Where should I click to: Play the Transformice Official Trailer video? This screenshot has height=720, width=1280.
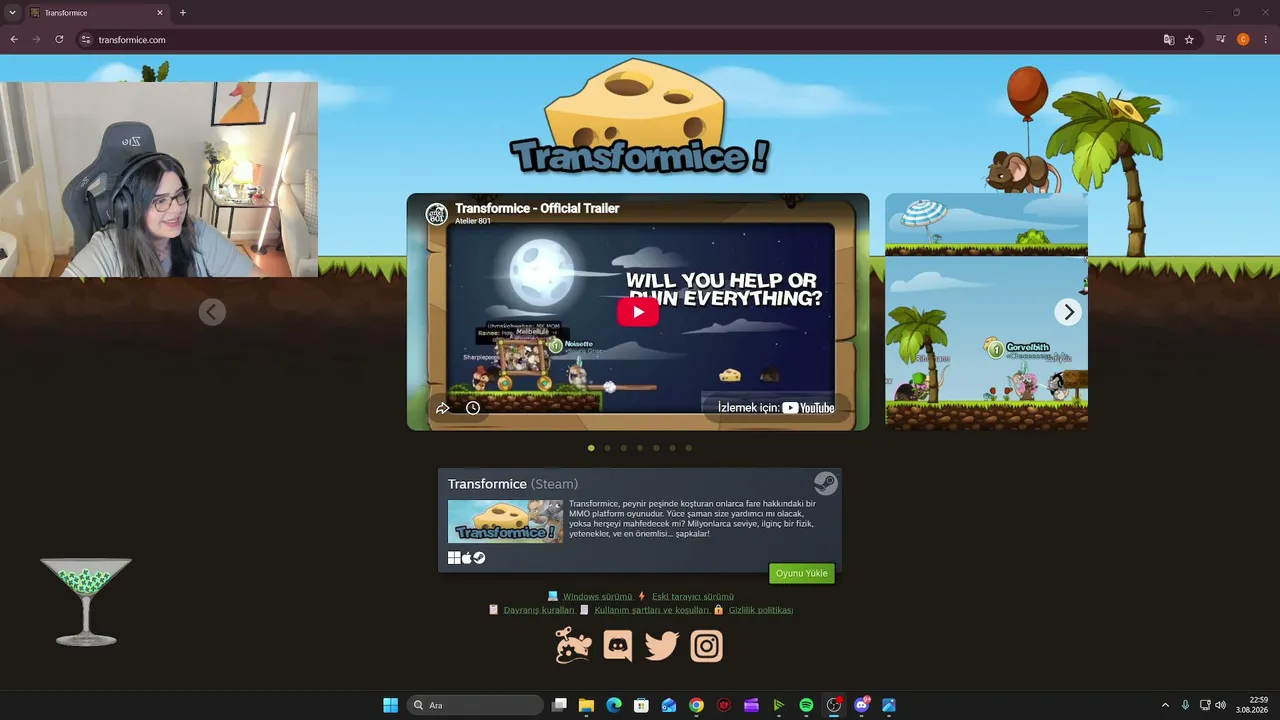[638, 311]
